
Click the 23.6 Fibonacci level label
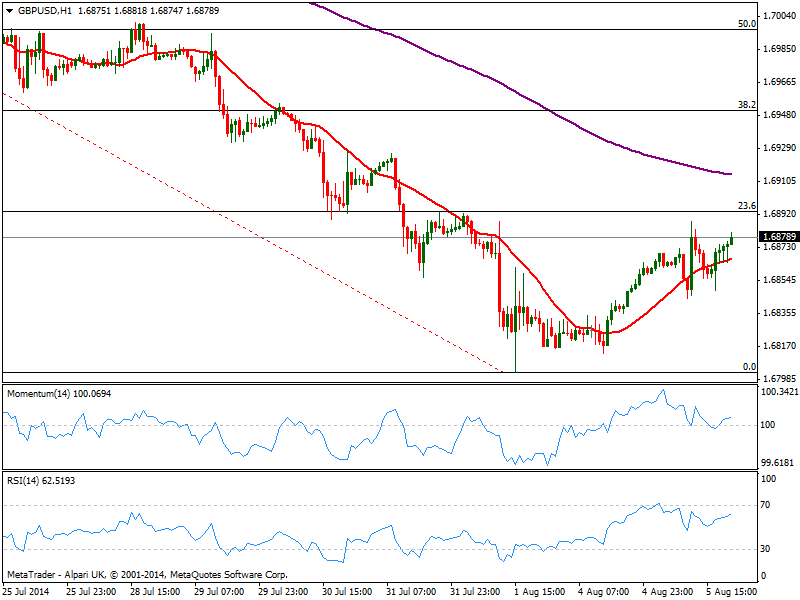click(747, 206)
